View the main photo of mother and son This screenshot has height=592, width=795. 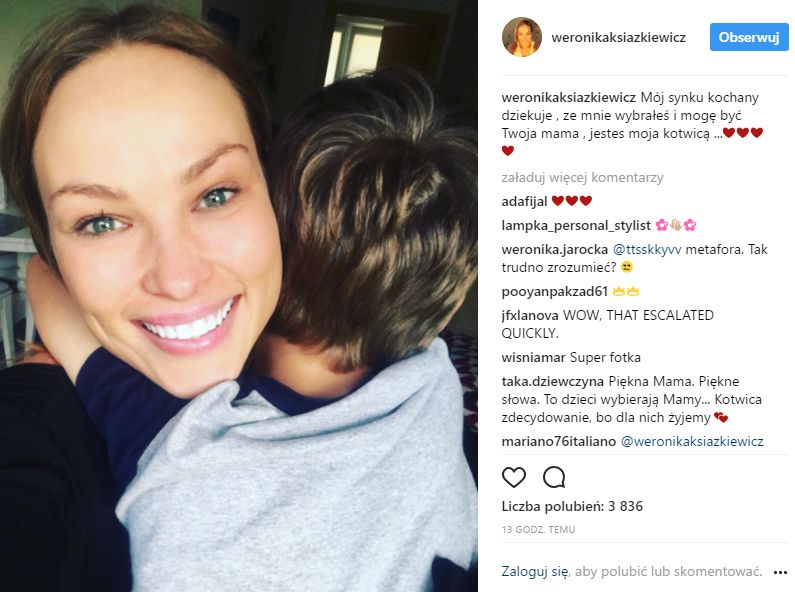pyautogui.click(x=239, y=296)
